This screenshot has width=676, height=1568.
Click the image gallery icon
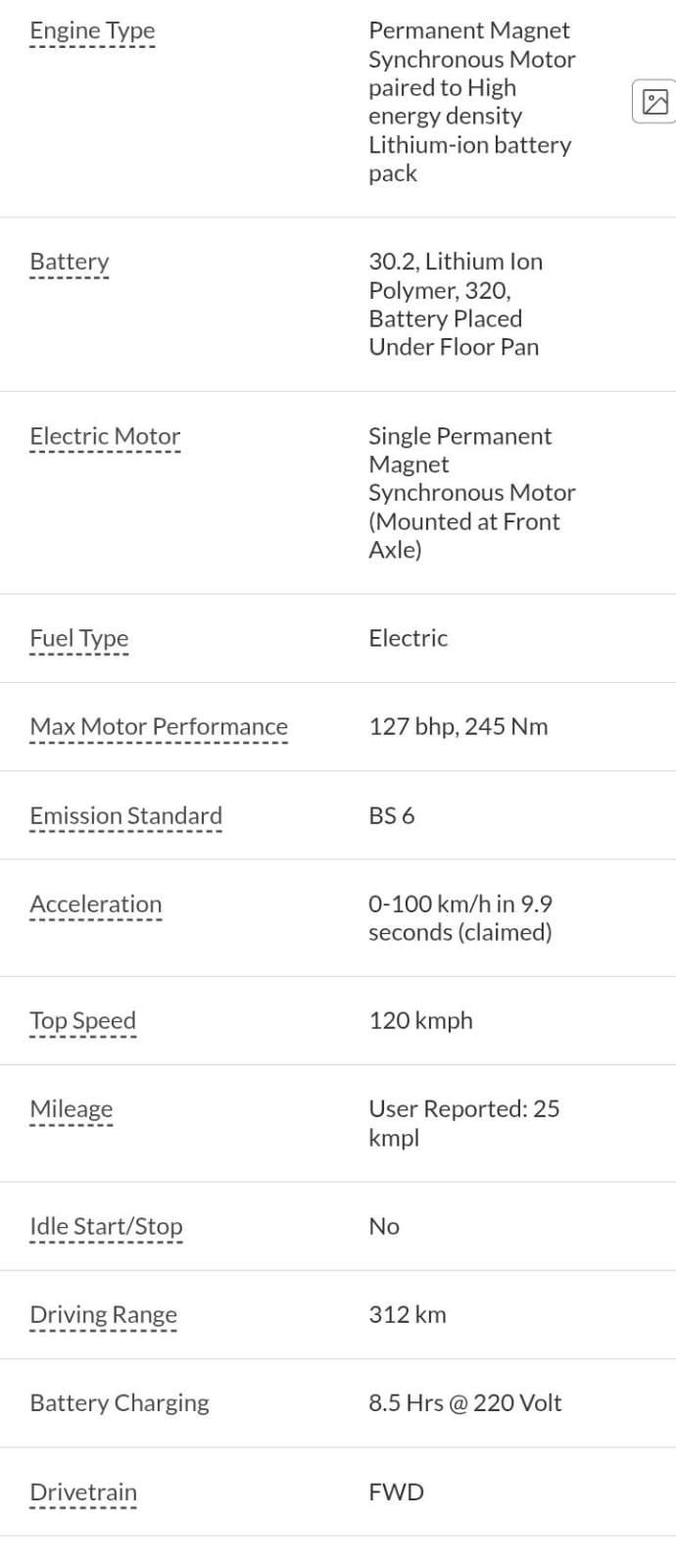[x=654, y=102]
